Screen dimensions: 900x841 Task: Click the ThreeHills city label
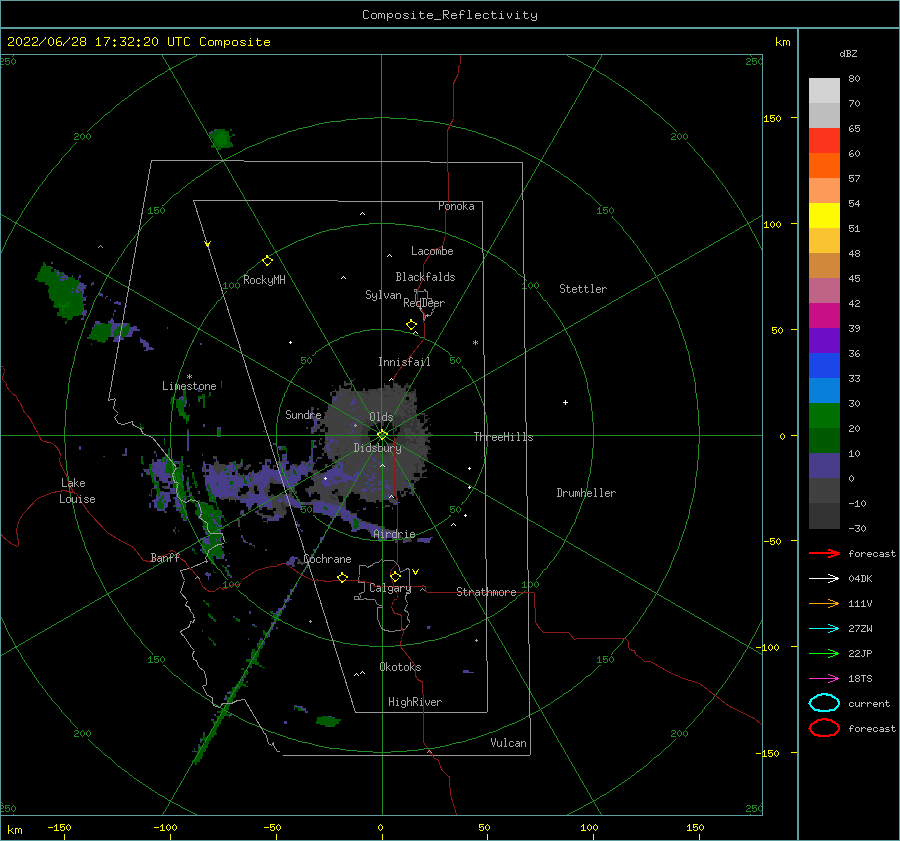503,437
